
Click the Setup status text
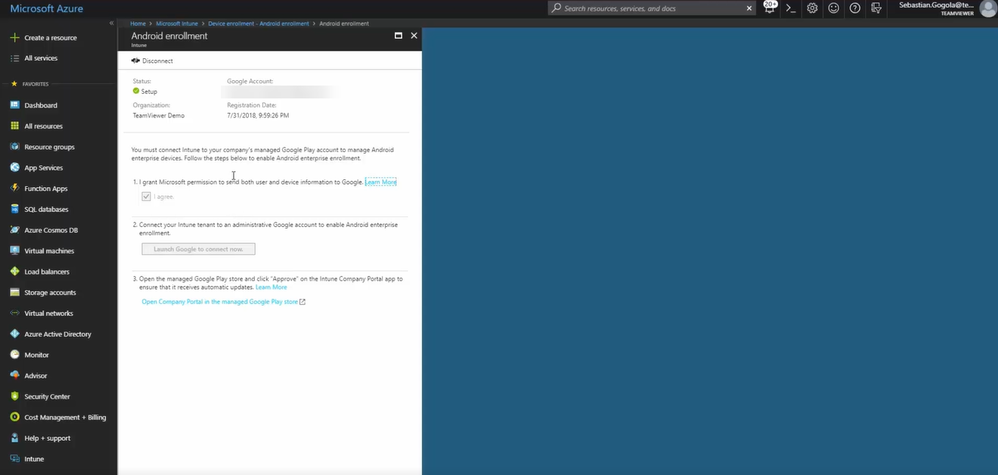point(149,92)
